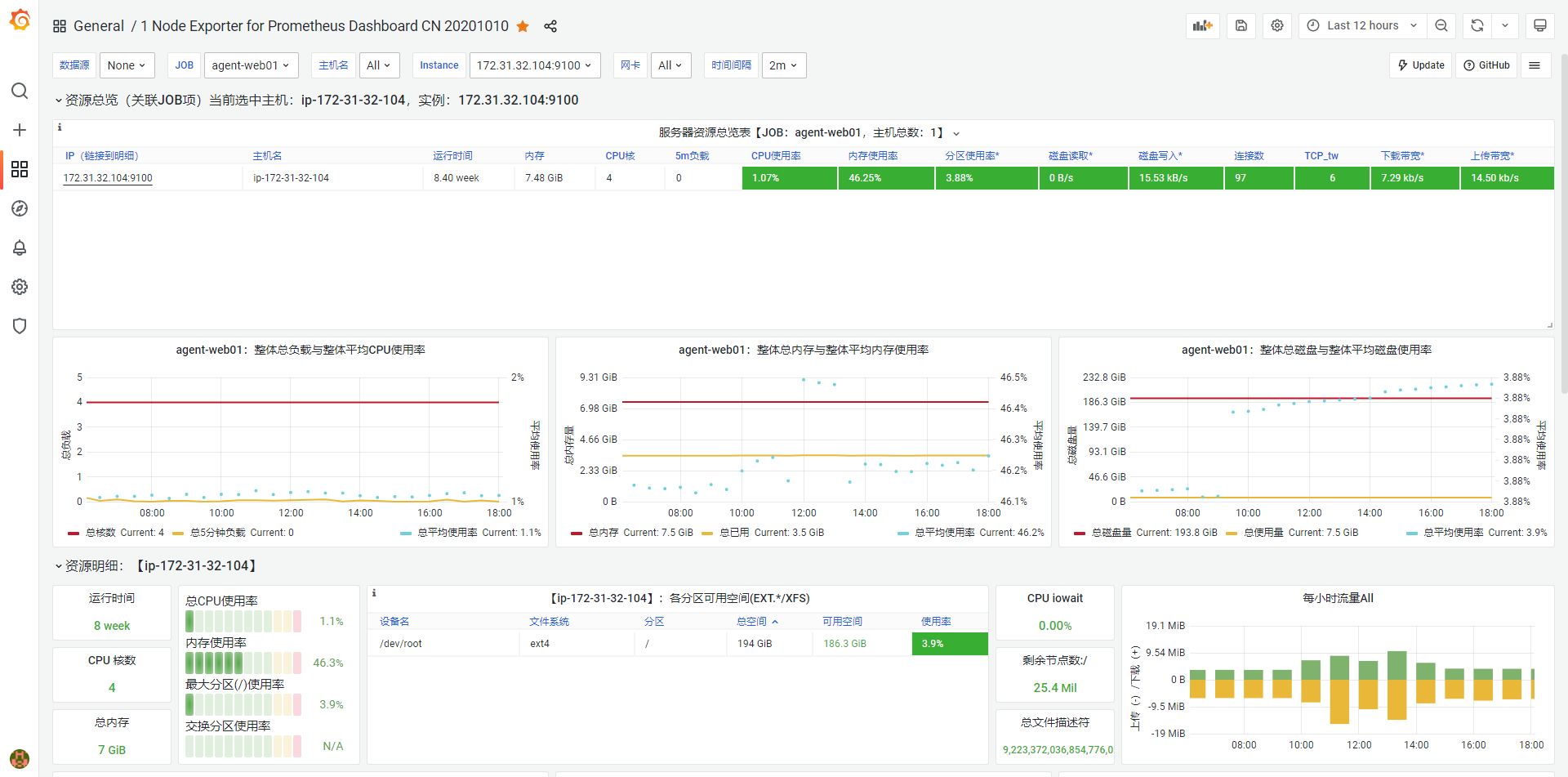
Task: Open Search dashboards in the sidebar
Action: click(x=20, y=91)
